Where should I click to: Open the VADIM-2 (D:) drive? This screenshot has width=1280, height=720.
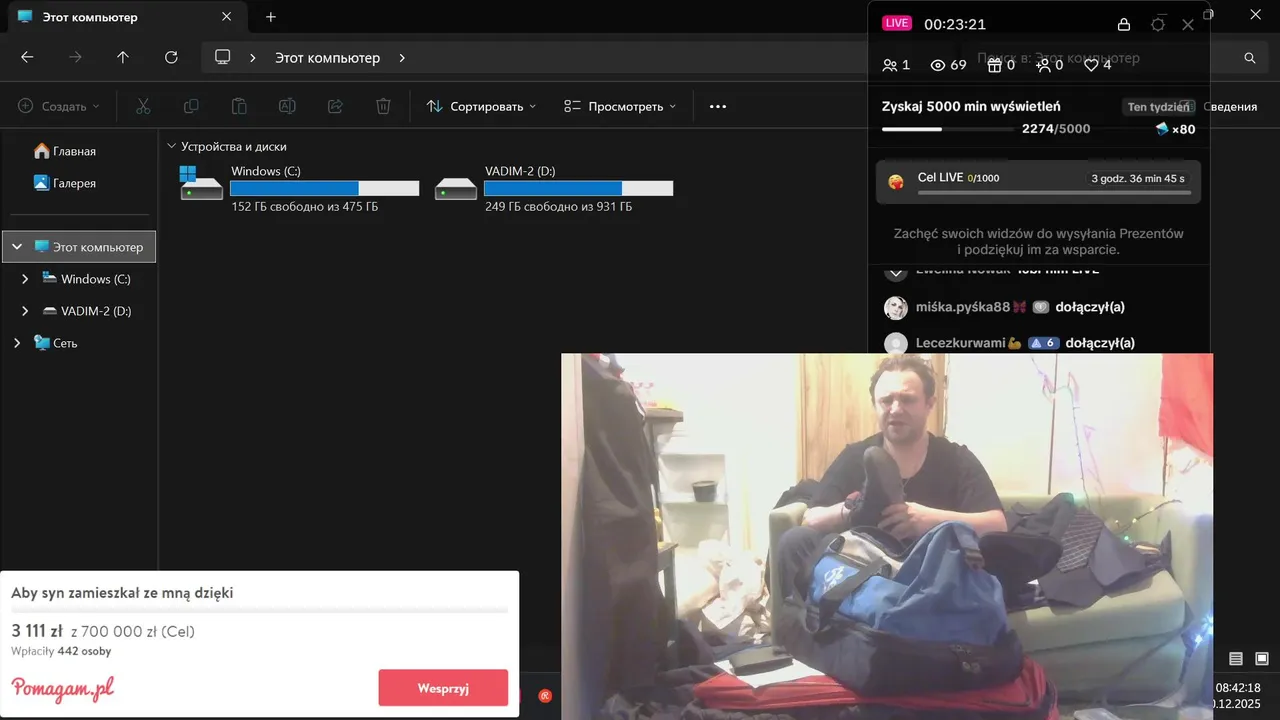(553, 188)
